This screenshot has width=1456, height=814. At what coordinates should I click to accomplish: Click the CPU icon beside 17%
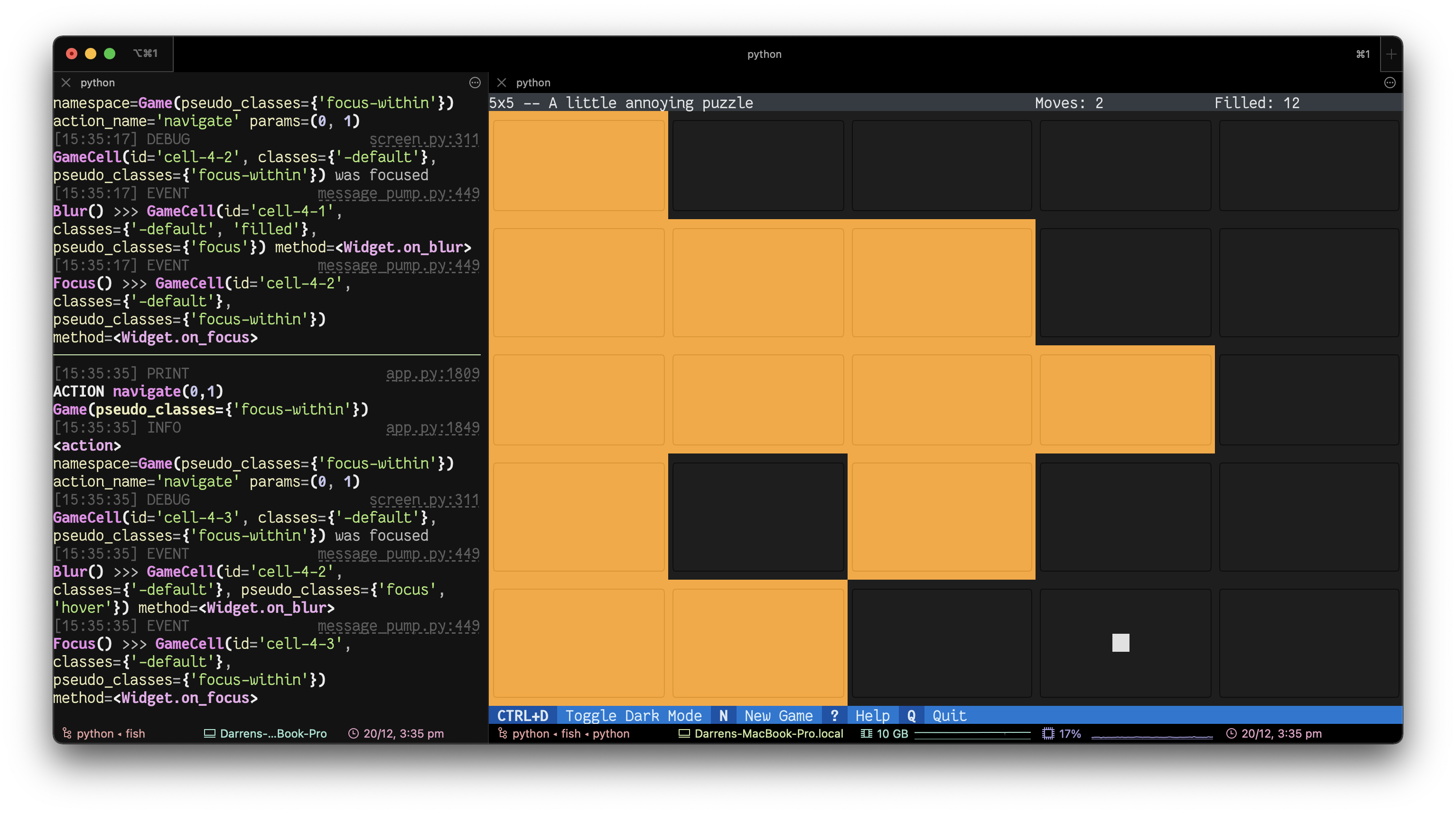1048,733
